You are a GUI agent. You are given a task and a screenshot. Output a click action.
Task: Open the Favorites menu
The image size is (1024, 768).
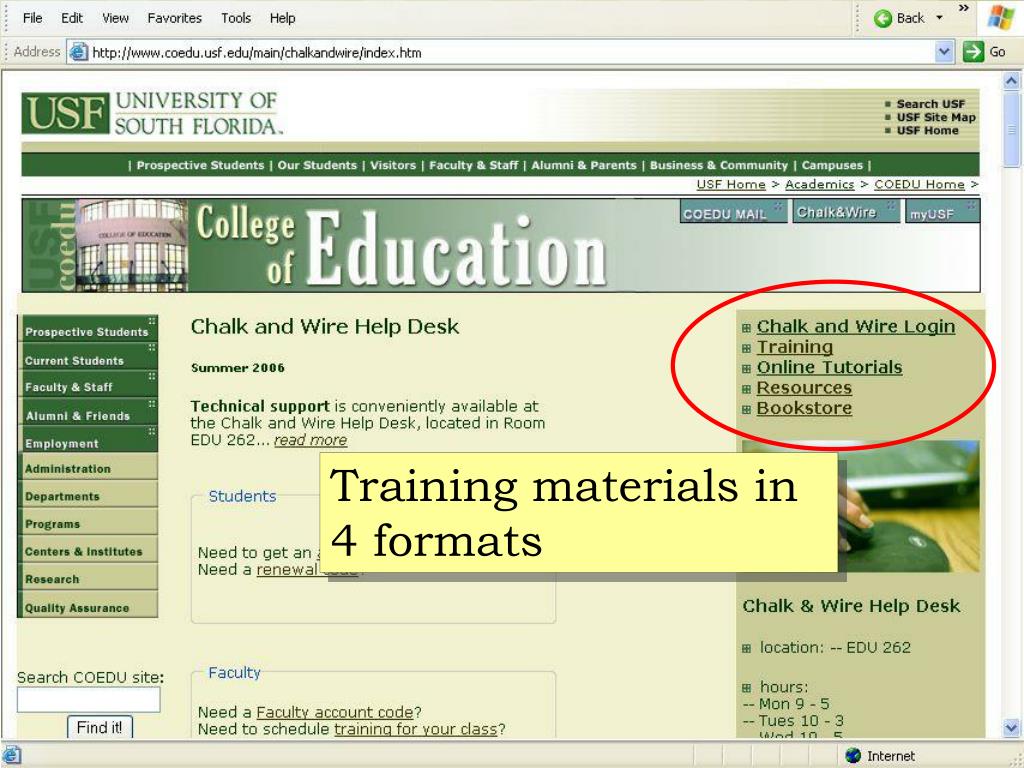click(x=174, y=18)
